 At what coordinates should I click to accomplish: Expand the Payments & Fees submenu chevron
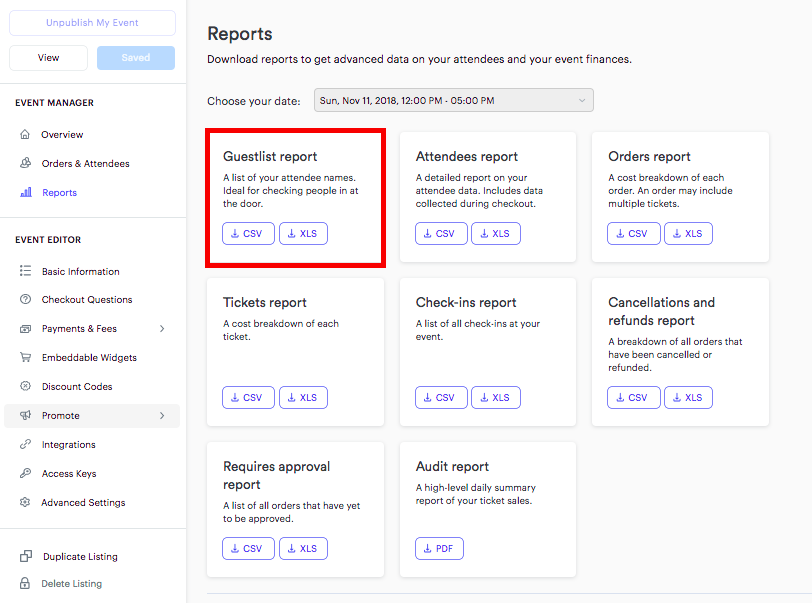click(162, 328)
